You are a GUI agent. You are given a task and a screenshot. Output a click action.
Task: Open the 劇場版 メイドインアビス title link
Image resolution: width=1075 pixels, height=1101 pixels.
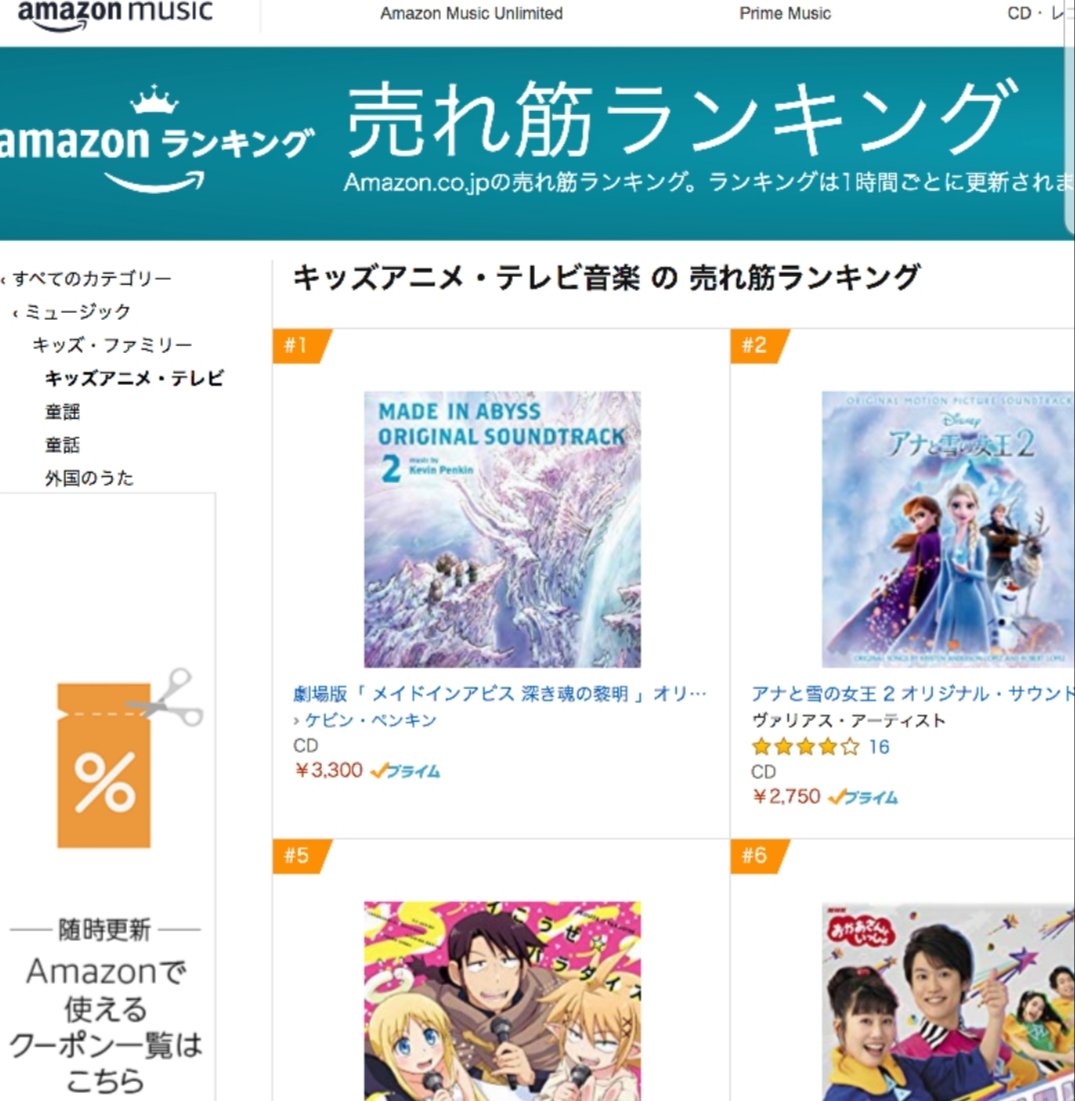pos(500,694)
